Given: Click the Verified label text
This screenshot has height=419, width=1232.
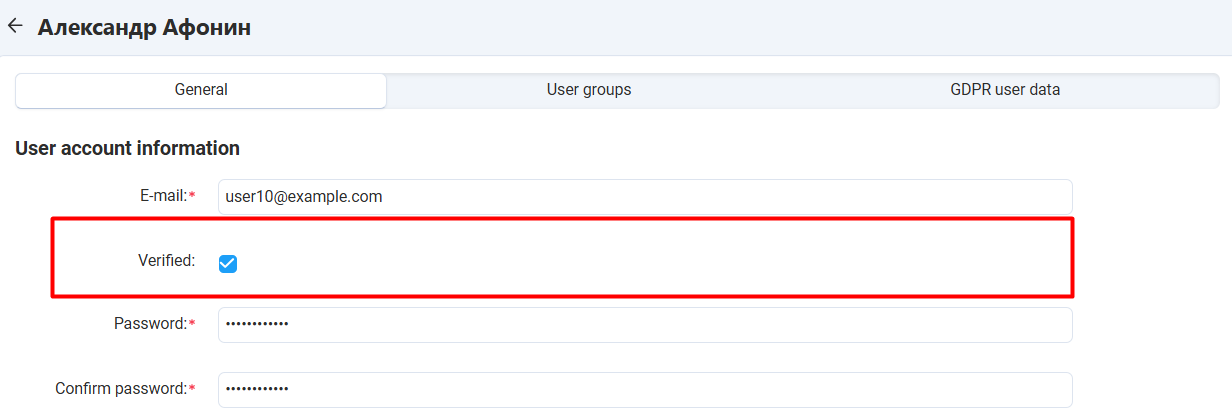Looking at the screenshot, I should [x=166, y=261].
